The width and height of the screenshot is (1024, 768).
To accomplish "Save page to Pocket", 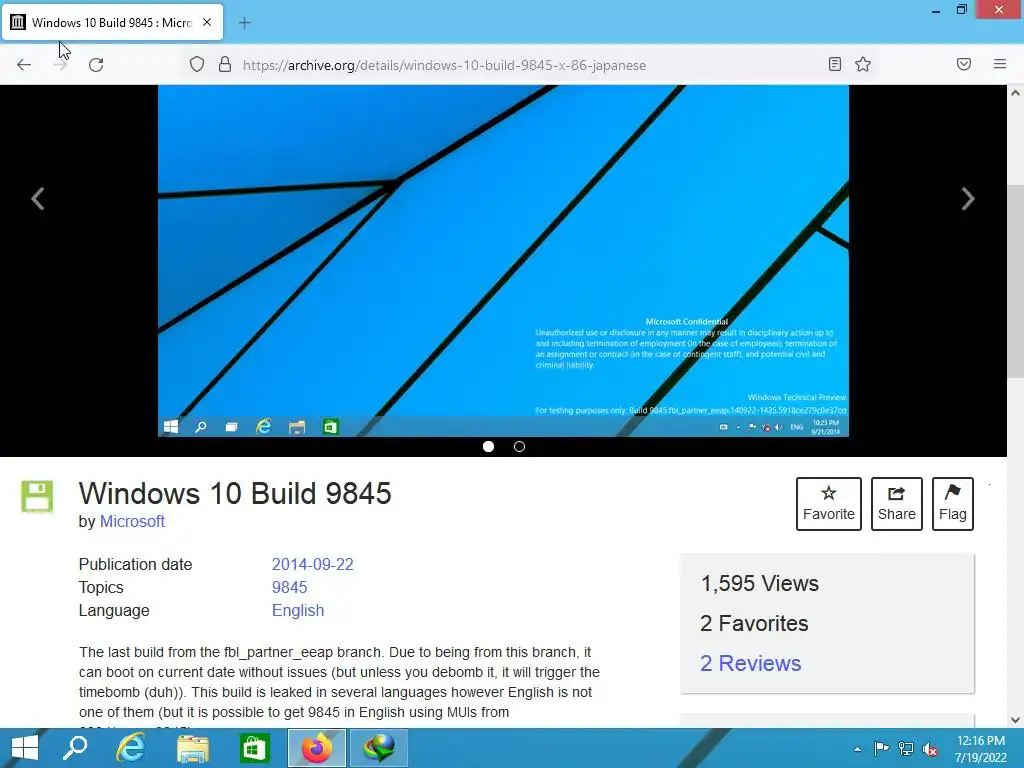I will [x=964, y=64].
